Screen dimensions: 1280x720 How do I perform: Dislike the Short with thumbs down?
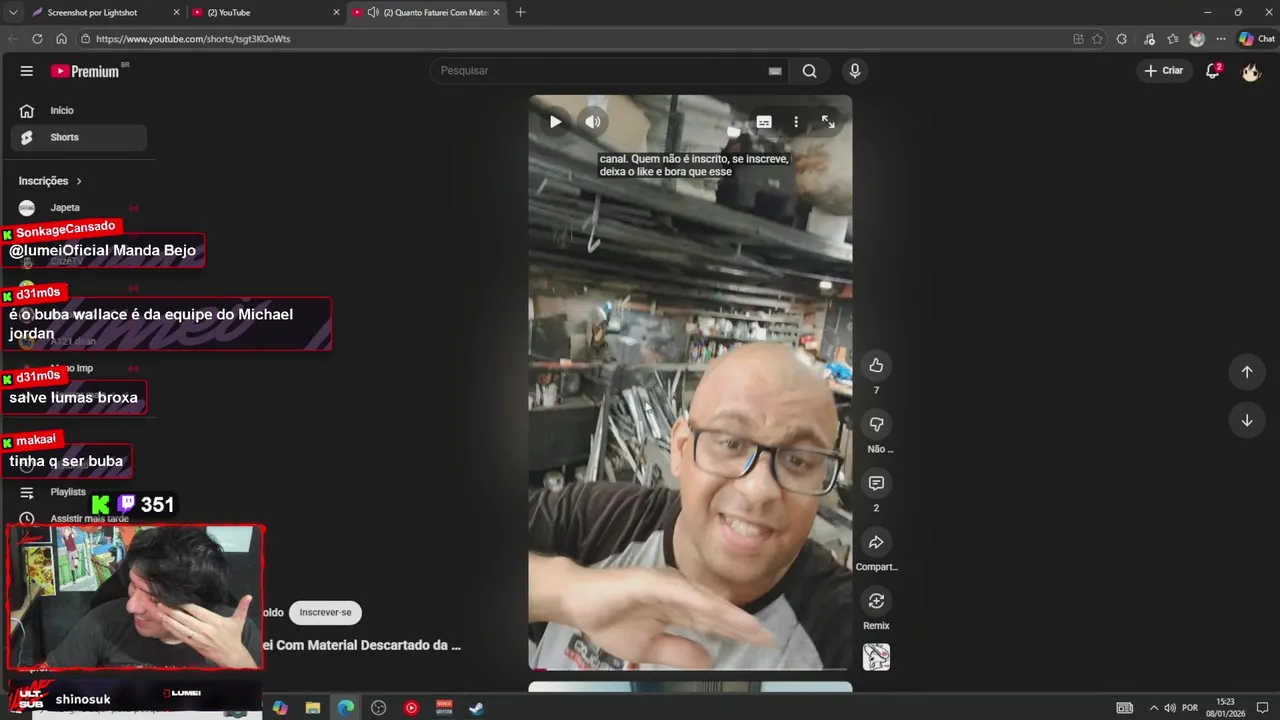pos(876,424)
